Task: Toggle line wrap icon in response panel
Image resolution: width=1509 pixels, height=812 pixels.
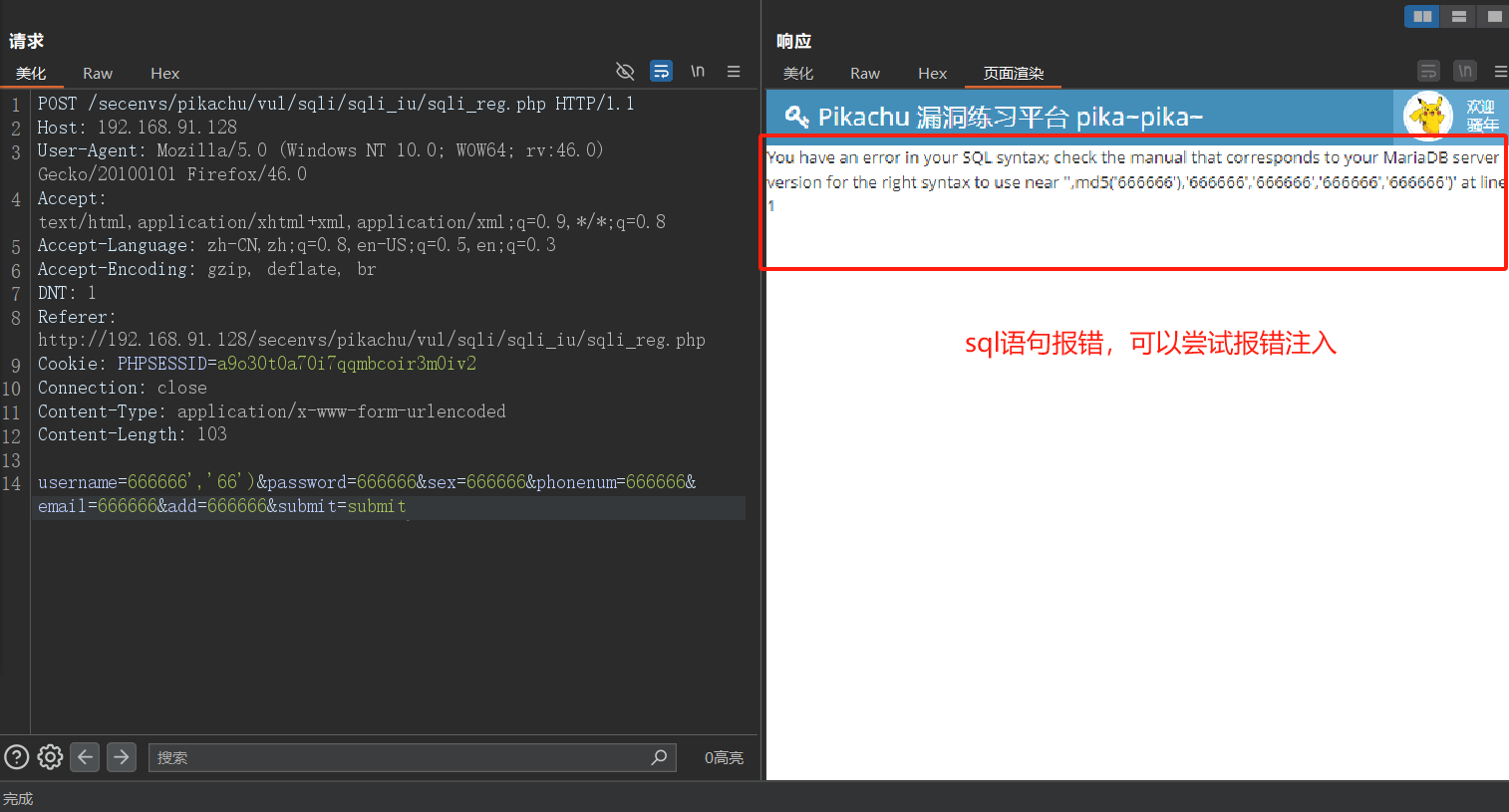Action: pos(1428,72)
